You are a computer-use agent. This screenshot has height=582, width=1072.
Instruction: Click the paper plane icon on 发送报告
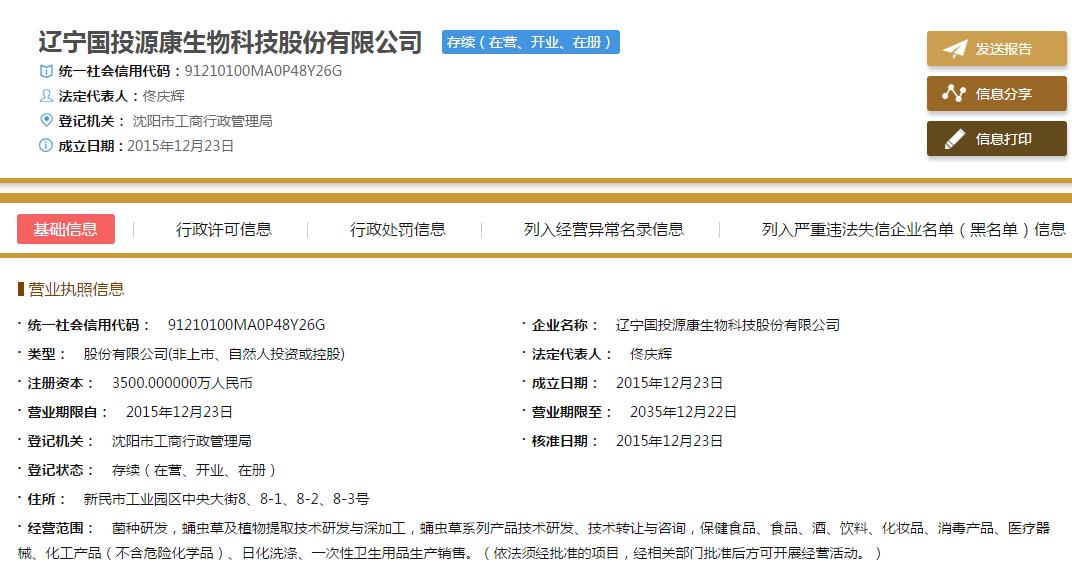click(x=955, y=49)
